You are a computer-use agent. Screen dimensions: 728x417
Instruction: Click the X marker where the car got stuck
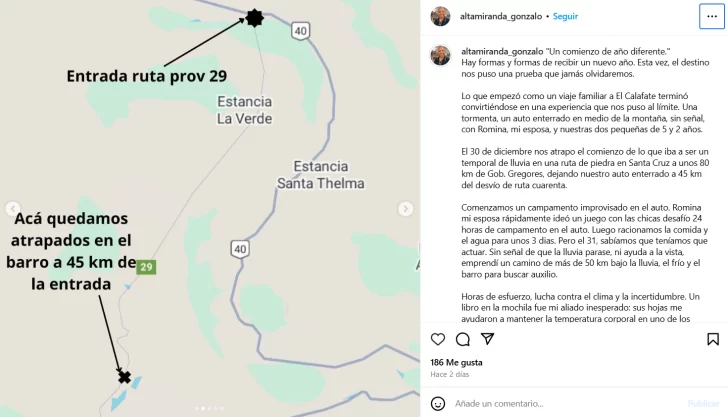click(x=124, y=377)
